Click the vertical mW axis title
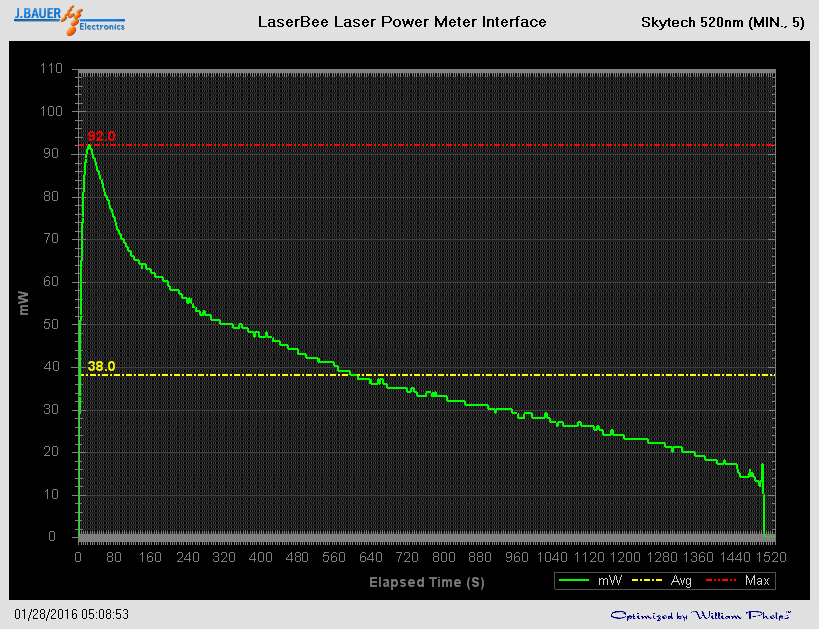 click(x=24, y=303)
